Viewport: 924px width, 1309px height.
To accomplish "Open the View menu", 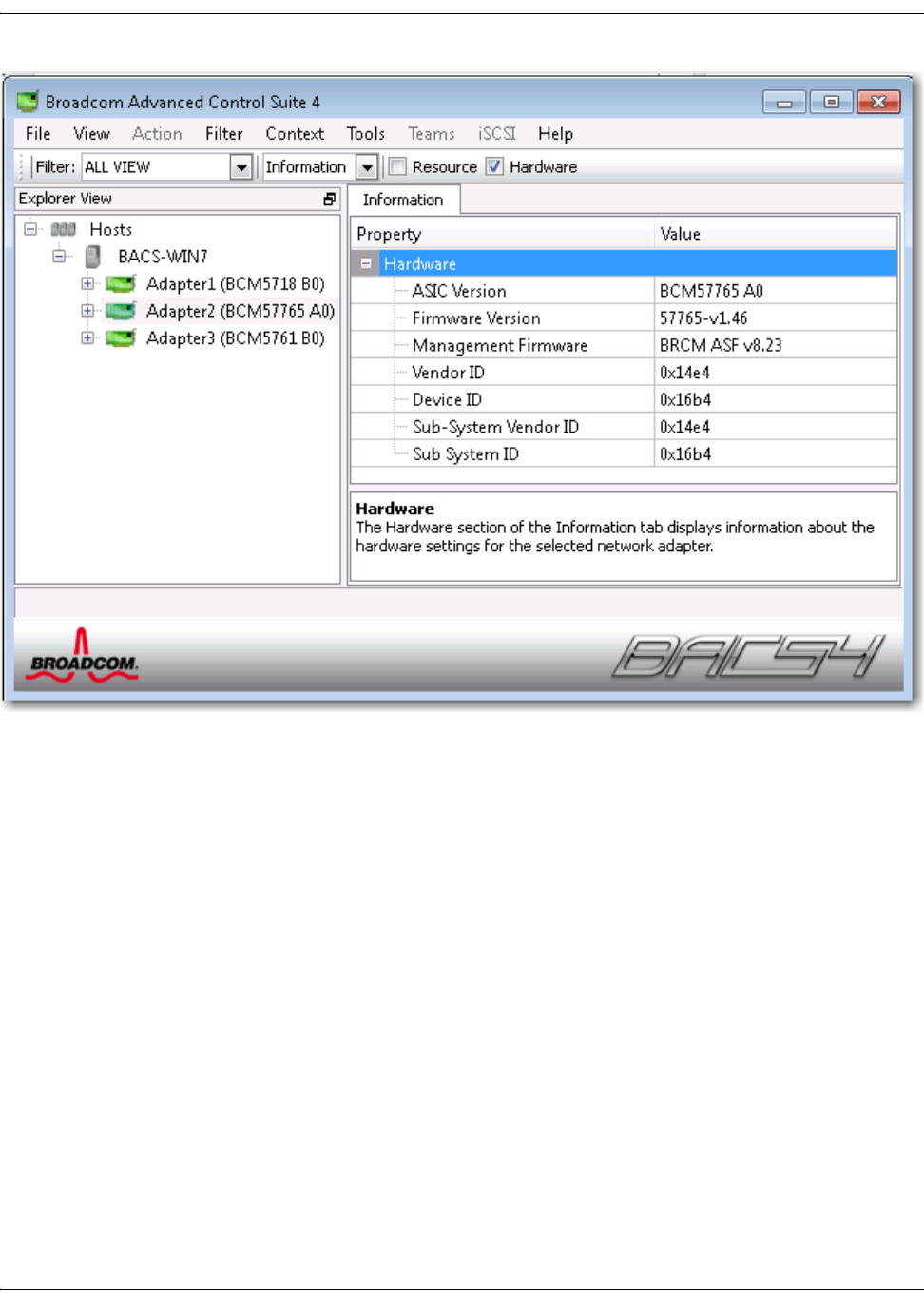I will pos(92,134).
